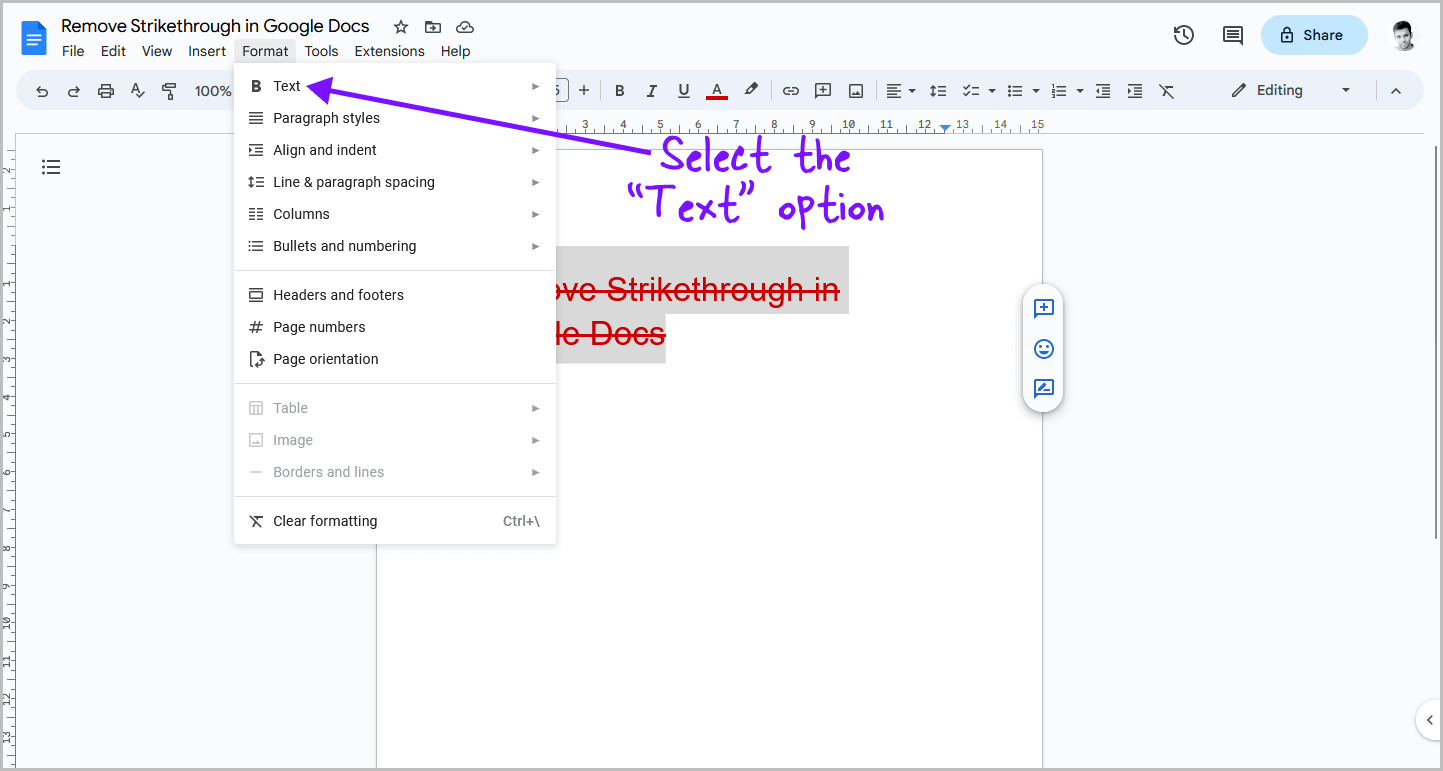Screen dimensions: 1443x771
Task: Click the Share button
Action: point(1313,34)
